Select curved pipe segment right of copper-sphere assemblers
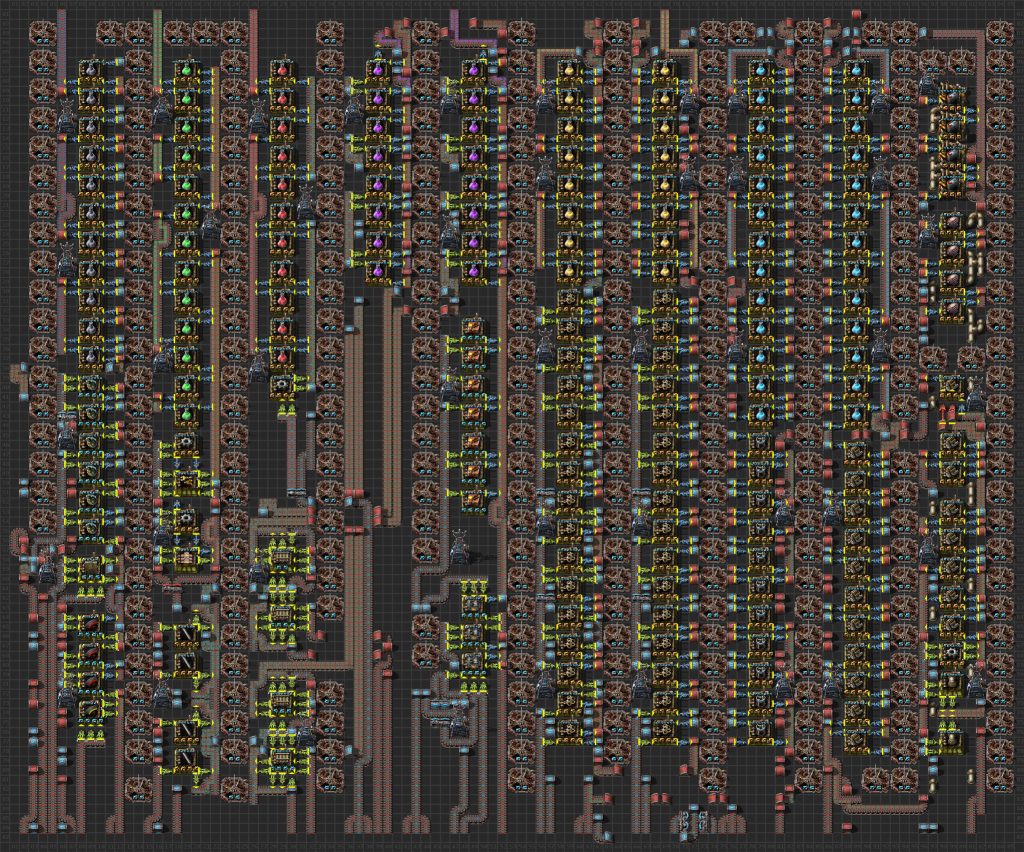 tap(976, 219)
